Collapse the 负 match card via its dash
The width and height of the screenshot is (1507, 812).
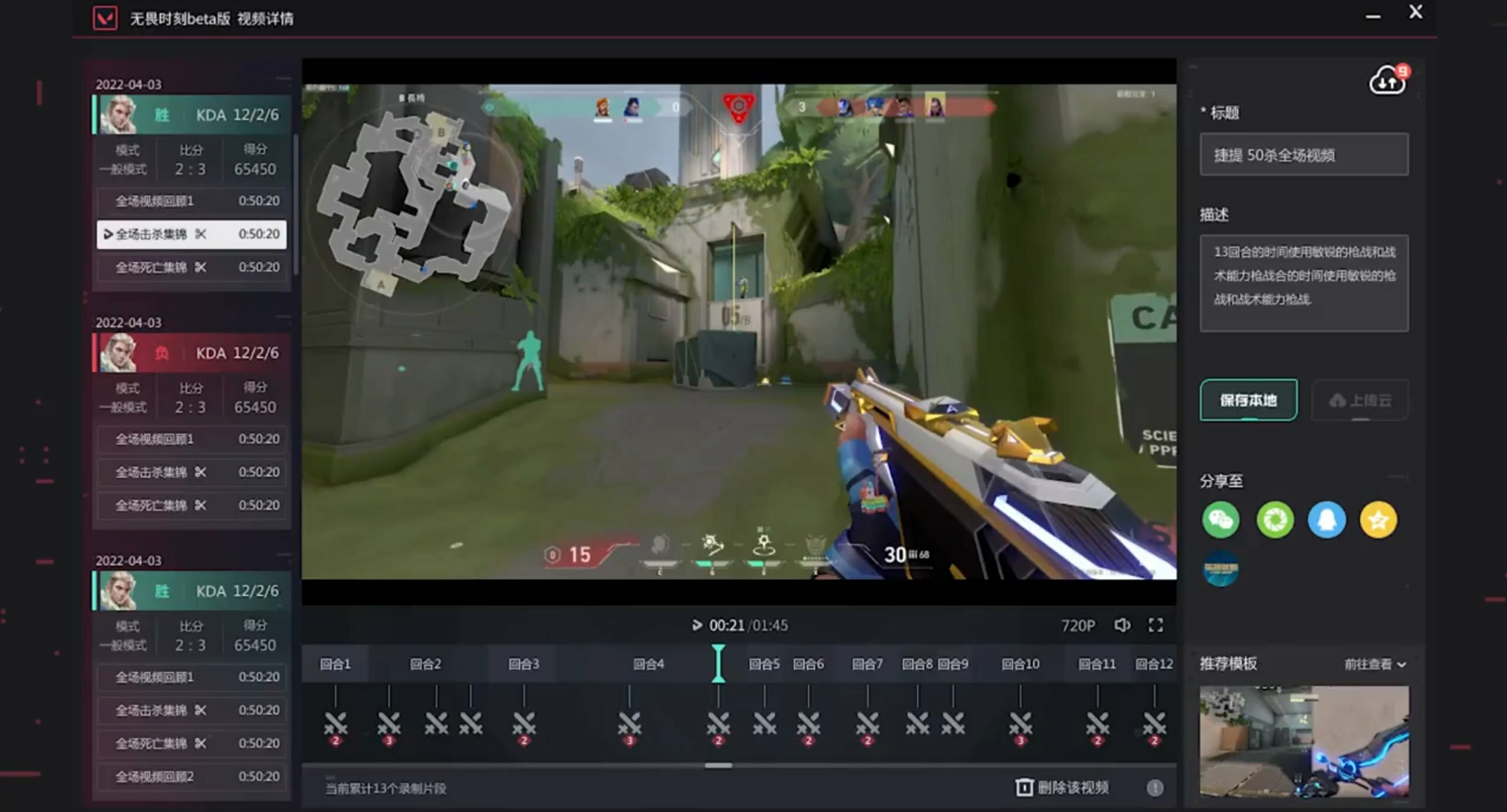pos(284,317)
